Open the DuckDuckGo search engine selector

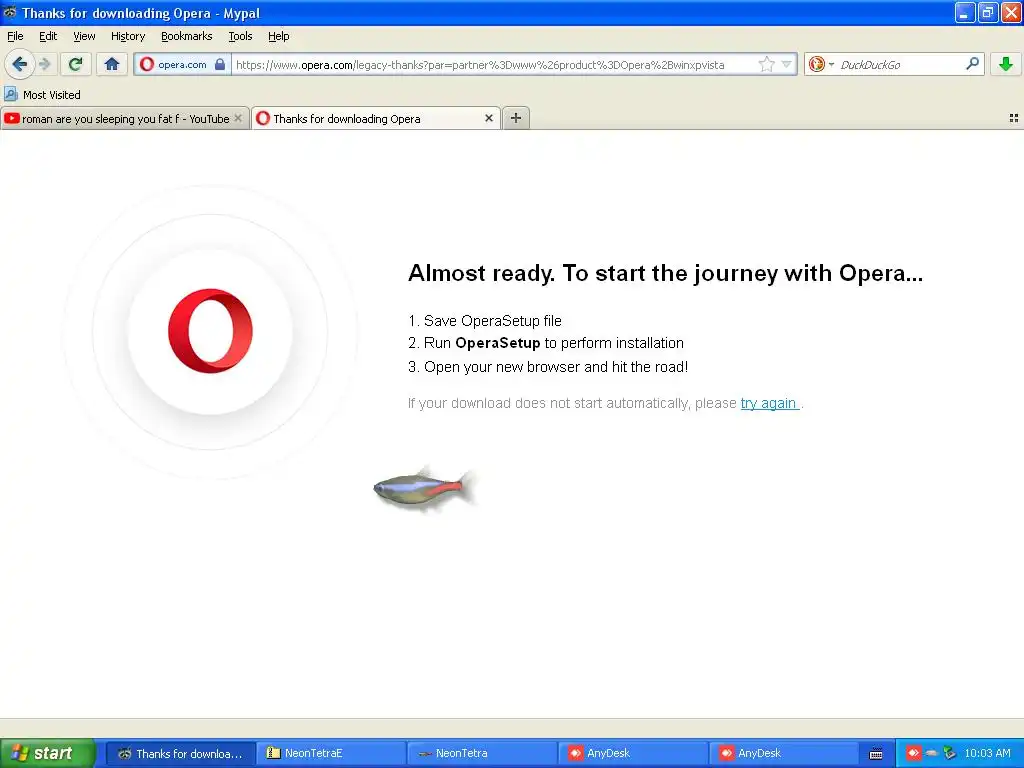[x=821, y=64]
